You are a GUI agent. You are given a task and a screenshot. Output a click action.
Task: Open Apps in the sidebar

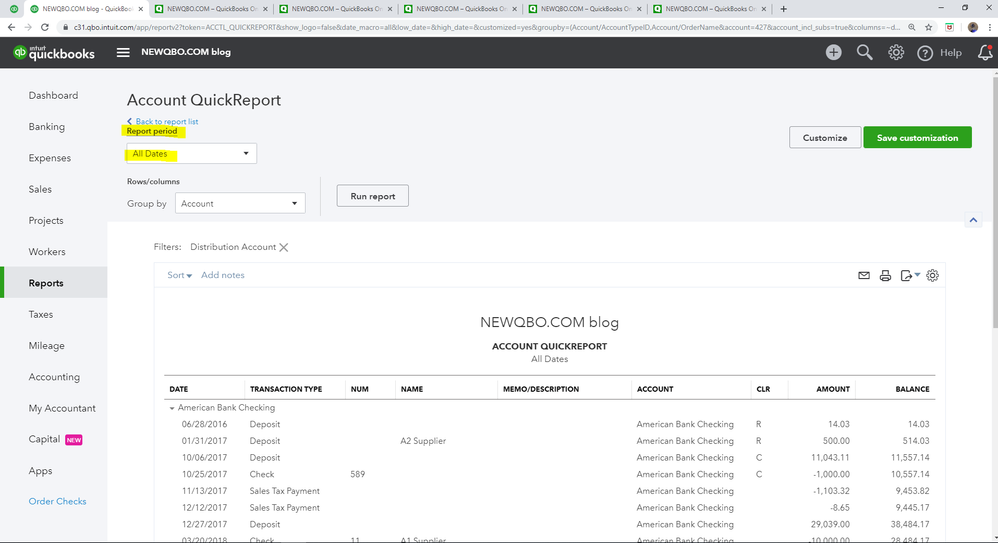(40, 471)
